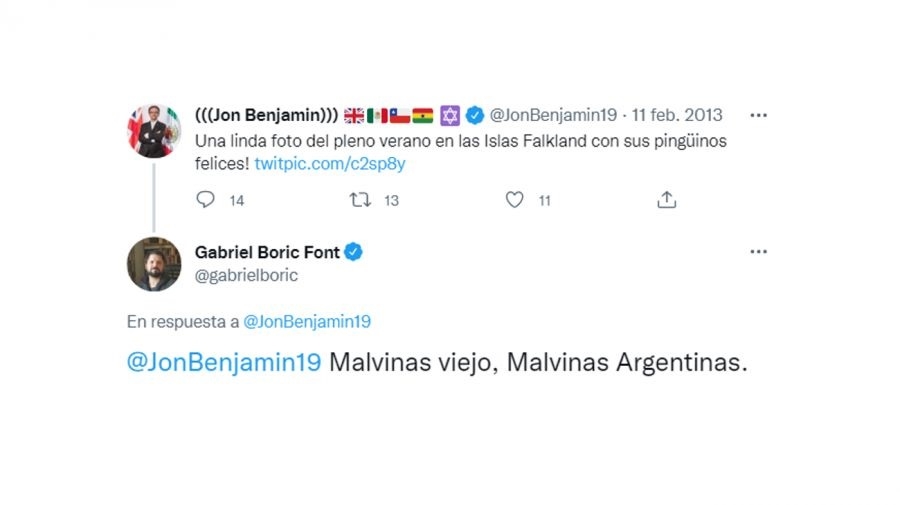This screenshot has height=505, width=900.
Task: Click the Star of David emoji in the name
Action: 450,115
